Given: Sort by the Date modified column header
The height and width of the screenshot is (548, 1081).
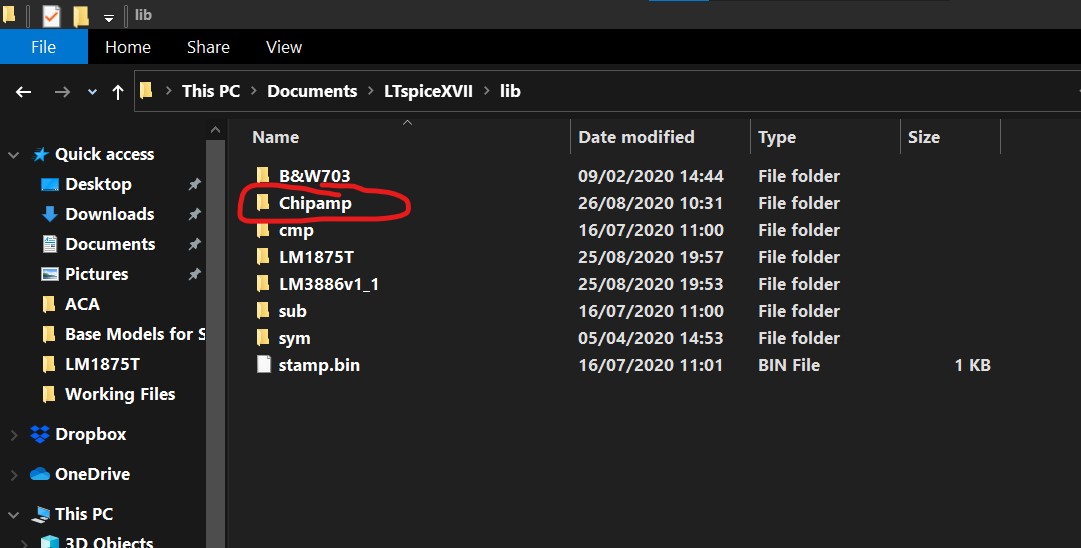Looking at the screenshot, I should click(636, 137).
